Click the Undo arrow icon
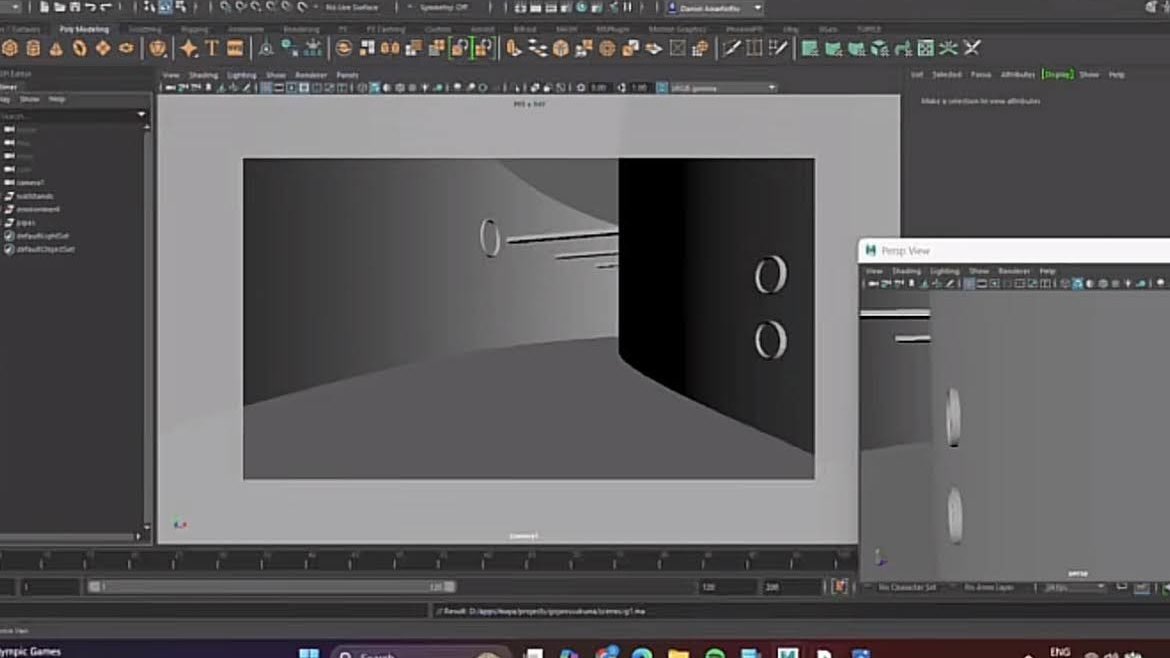The height and width of the screenshot is (658, 1170). click(90, 7)
